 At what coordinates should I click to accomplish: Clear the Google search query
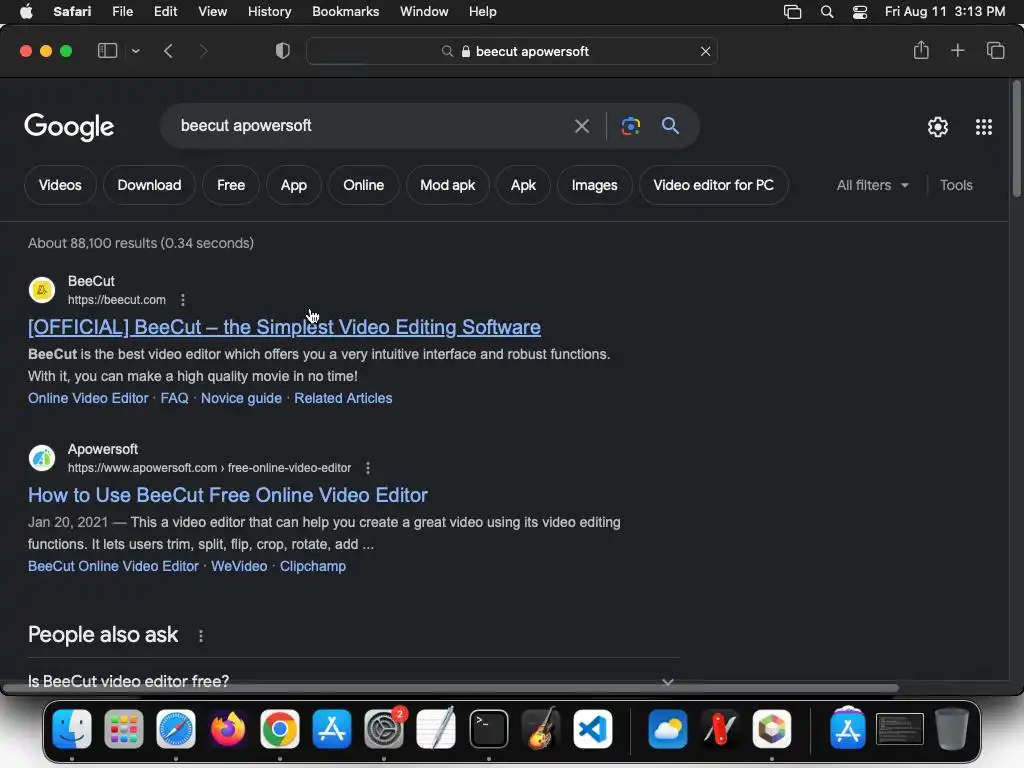click(581, 126)
